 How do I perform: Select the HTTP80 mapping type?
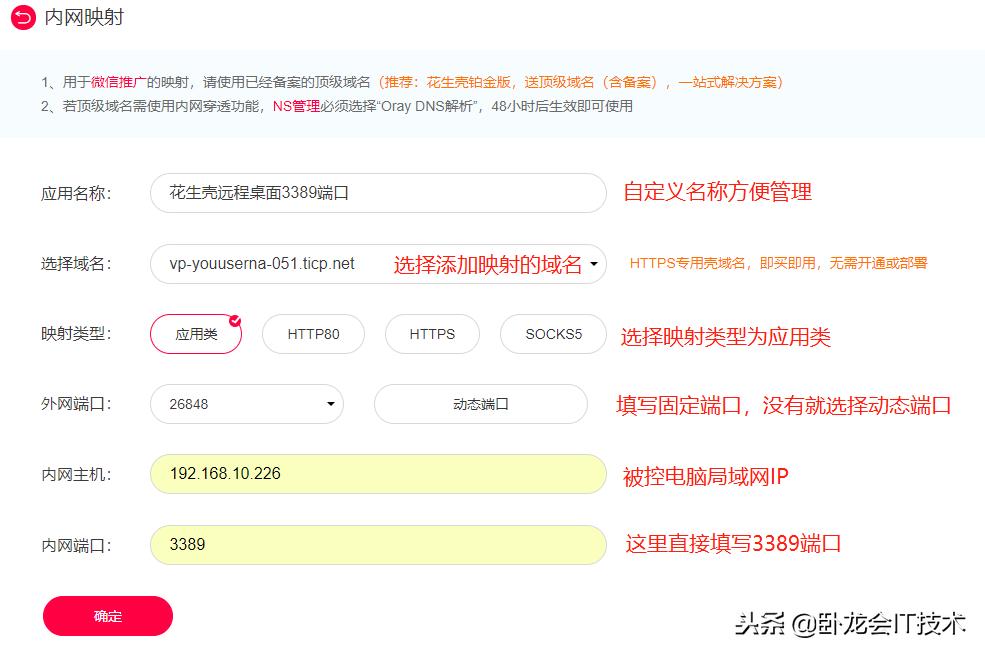pyautogui.click(x=313, y=334)
